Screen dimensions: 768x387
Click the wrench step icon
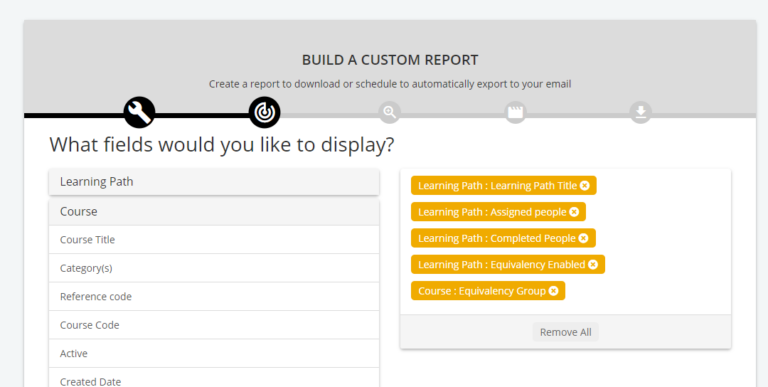point(140,112)
